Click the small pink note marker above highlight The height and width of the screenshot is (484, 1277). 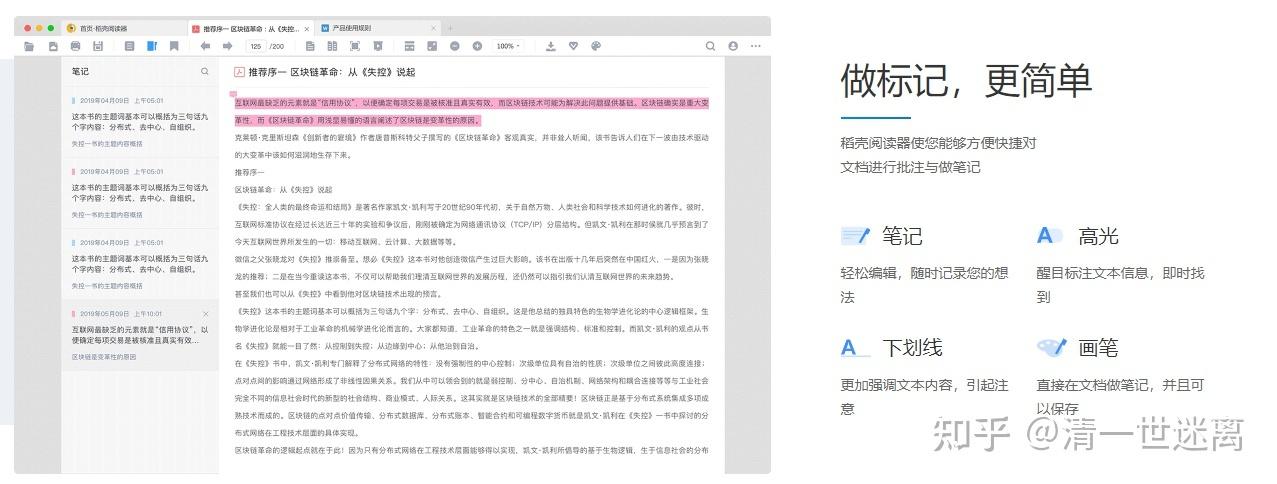tap(234, 93)
